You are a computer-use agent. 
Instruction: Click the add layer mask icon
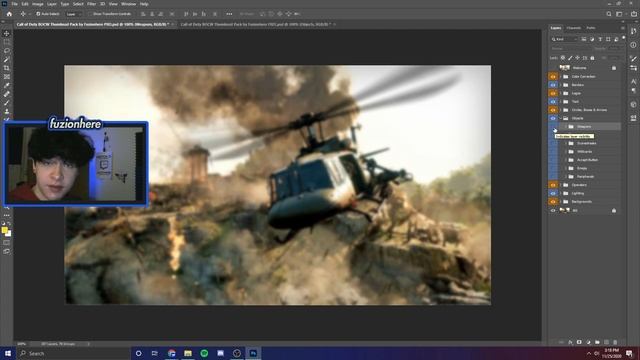coord(579,342)
